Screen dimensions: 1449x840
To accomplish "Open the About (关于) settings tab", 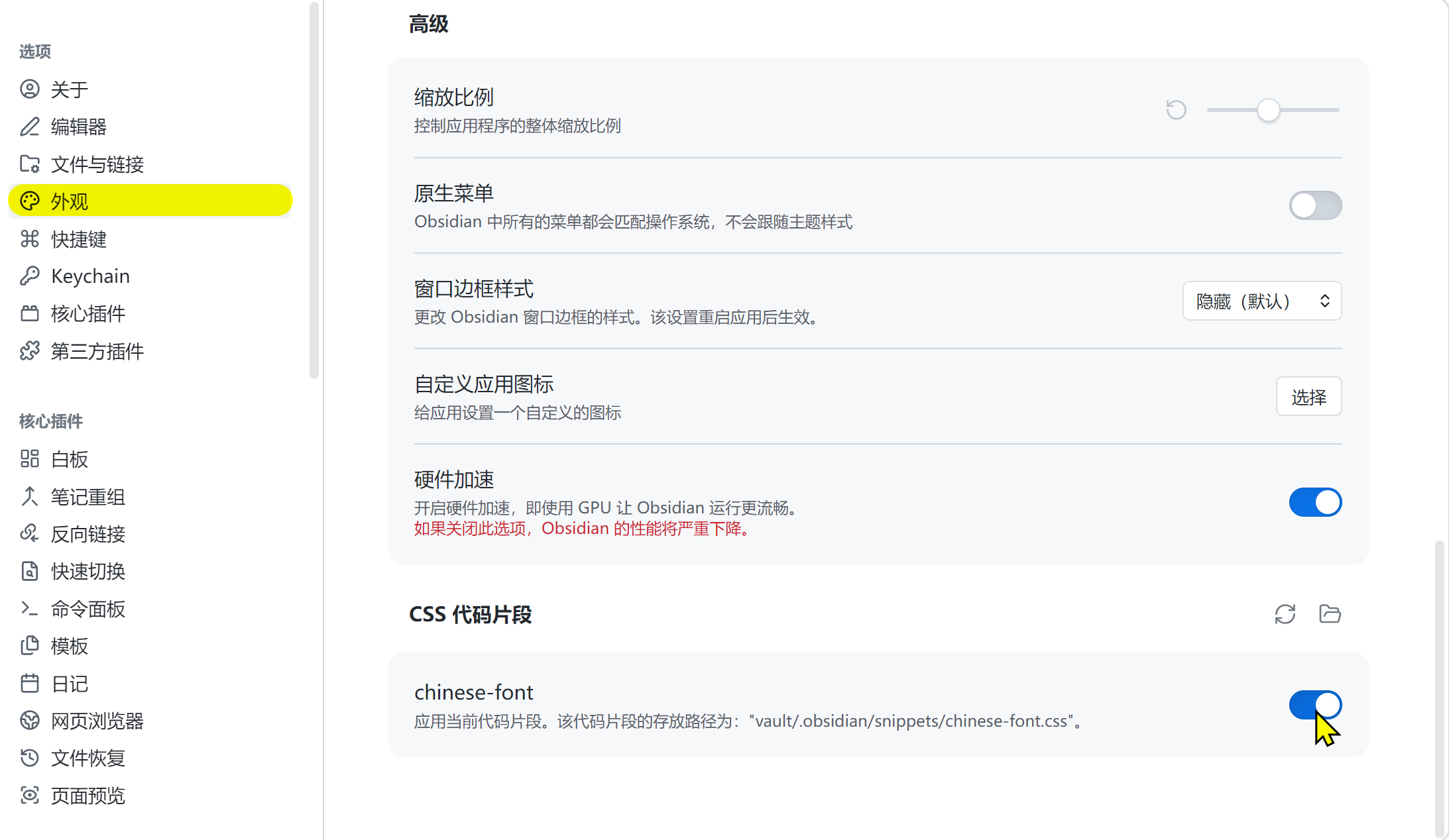I will click(x=69, y=89).
